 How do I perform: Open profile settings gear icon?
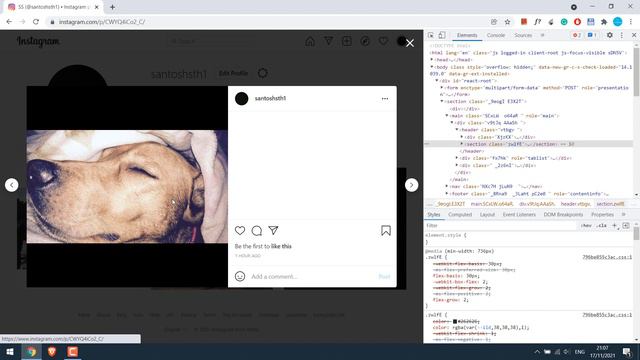(263, 73)
